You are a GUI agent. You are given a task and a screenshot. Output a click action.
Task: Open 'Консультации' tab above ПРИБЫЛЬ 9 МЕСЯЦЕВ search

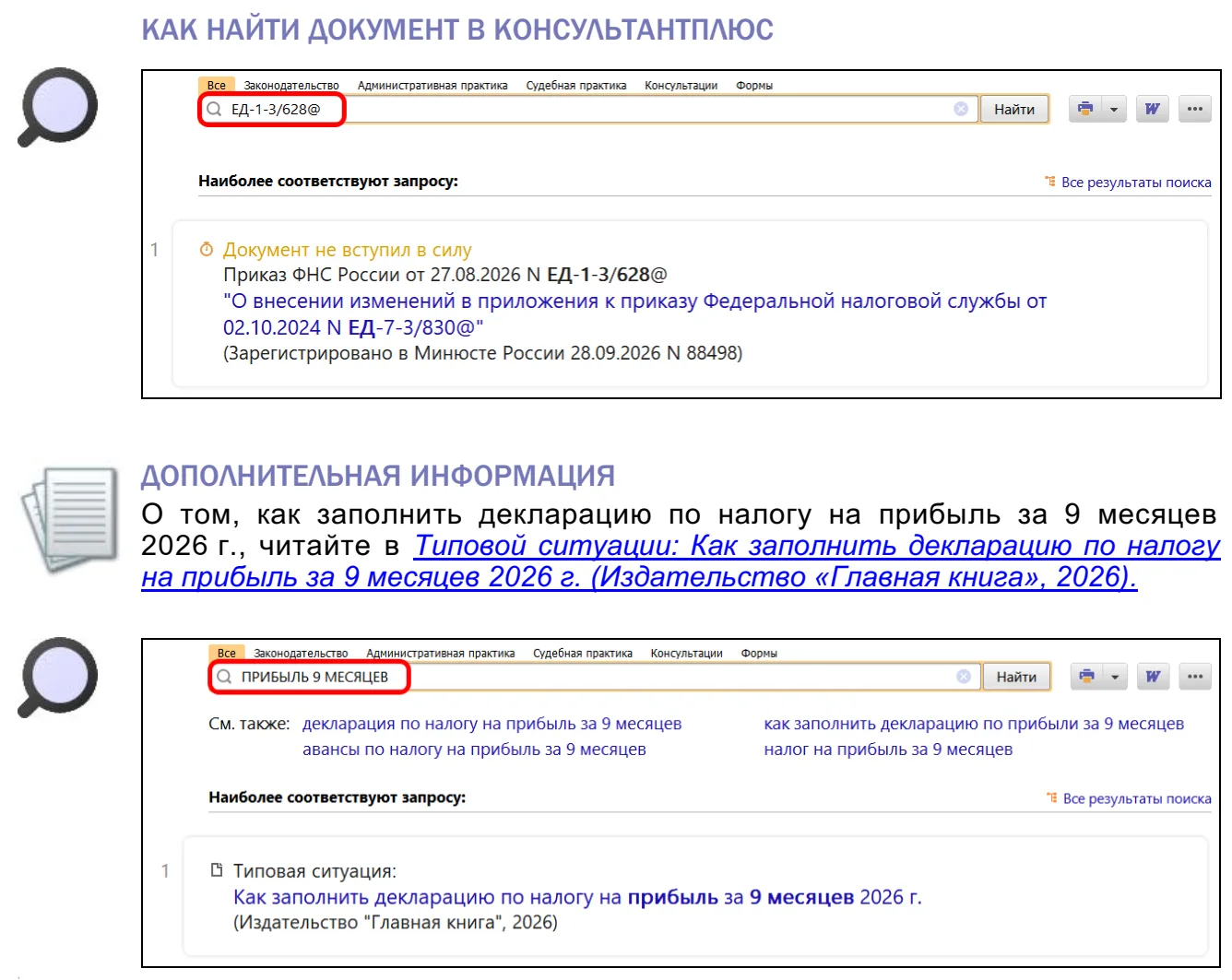pos(687,653)
